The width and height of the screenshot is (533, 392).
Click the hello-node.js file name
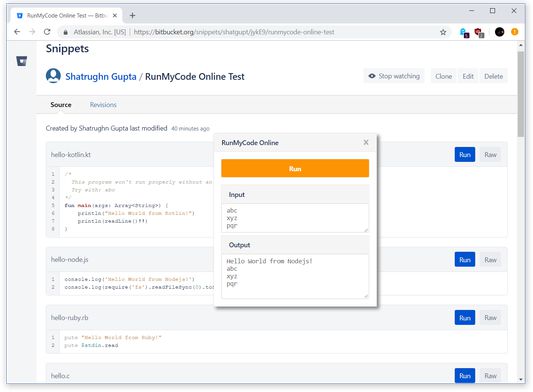69,259
